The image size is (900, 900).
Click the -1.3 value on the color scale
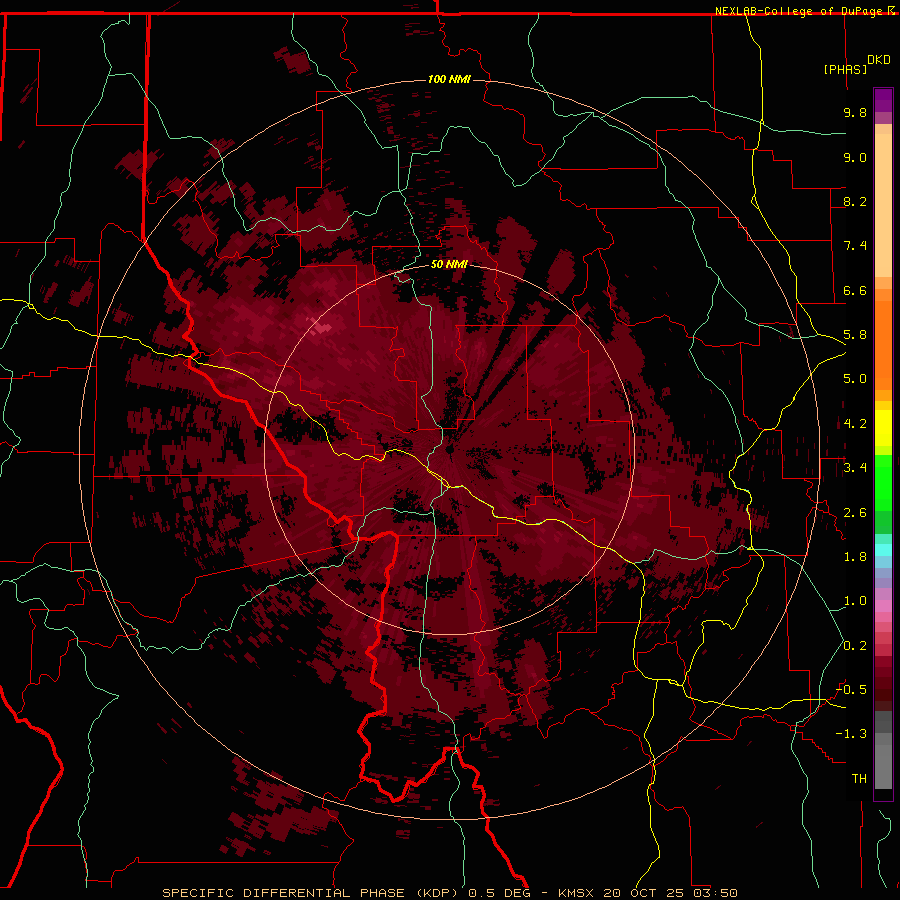pos(851,734)
